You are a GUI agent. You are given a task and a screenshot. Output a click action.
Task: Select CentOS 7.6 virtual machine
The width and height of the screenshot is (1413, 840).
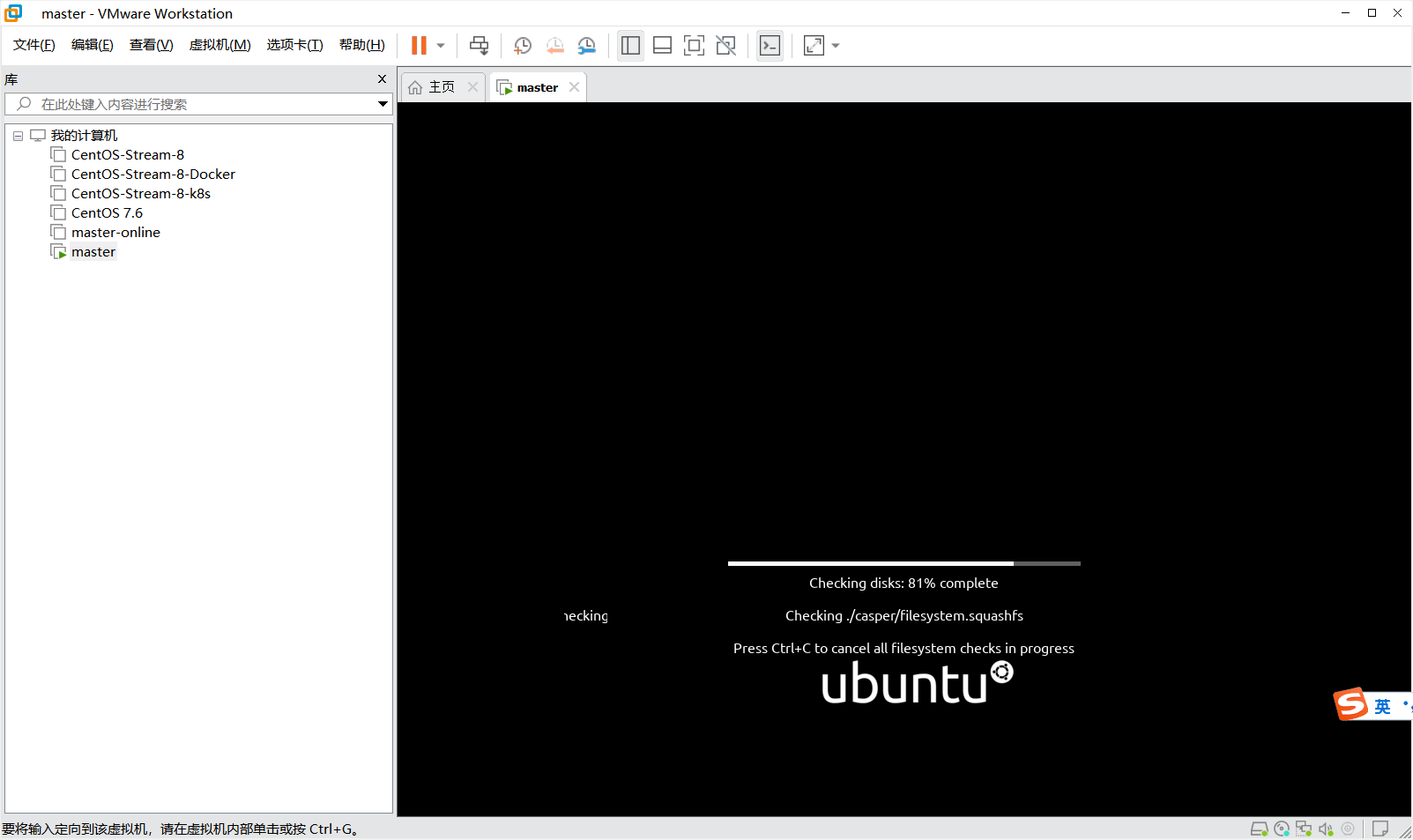pos(107,213)
